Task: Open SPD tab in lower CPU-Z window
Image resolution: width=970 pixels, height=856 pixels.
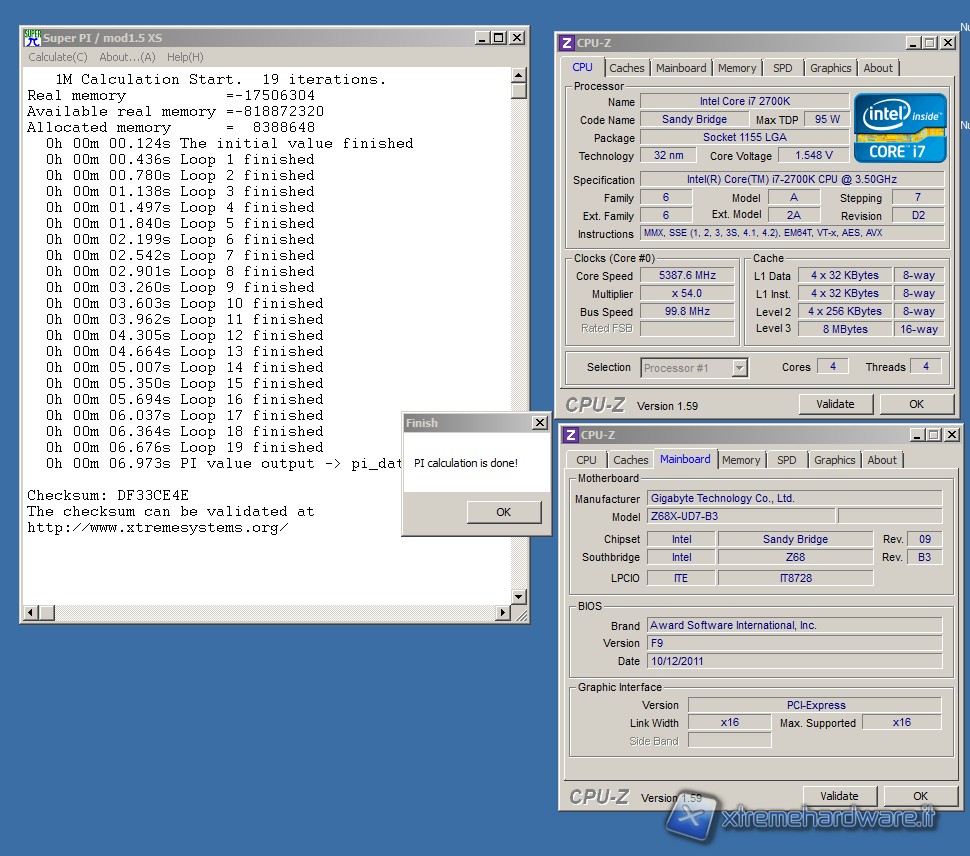Action: [x=787, y=460]
